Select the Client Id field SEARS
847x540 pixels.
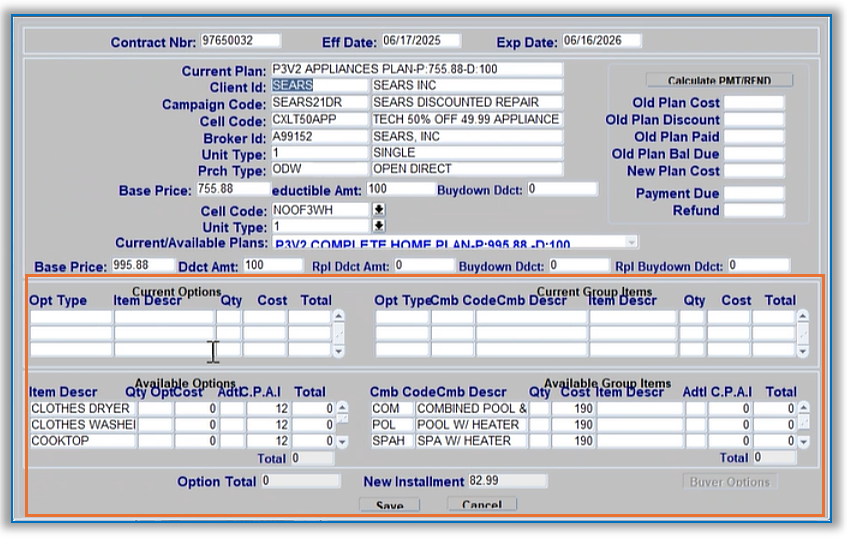pyautogui.click(x=319, y=85)
